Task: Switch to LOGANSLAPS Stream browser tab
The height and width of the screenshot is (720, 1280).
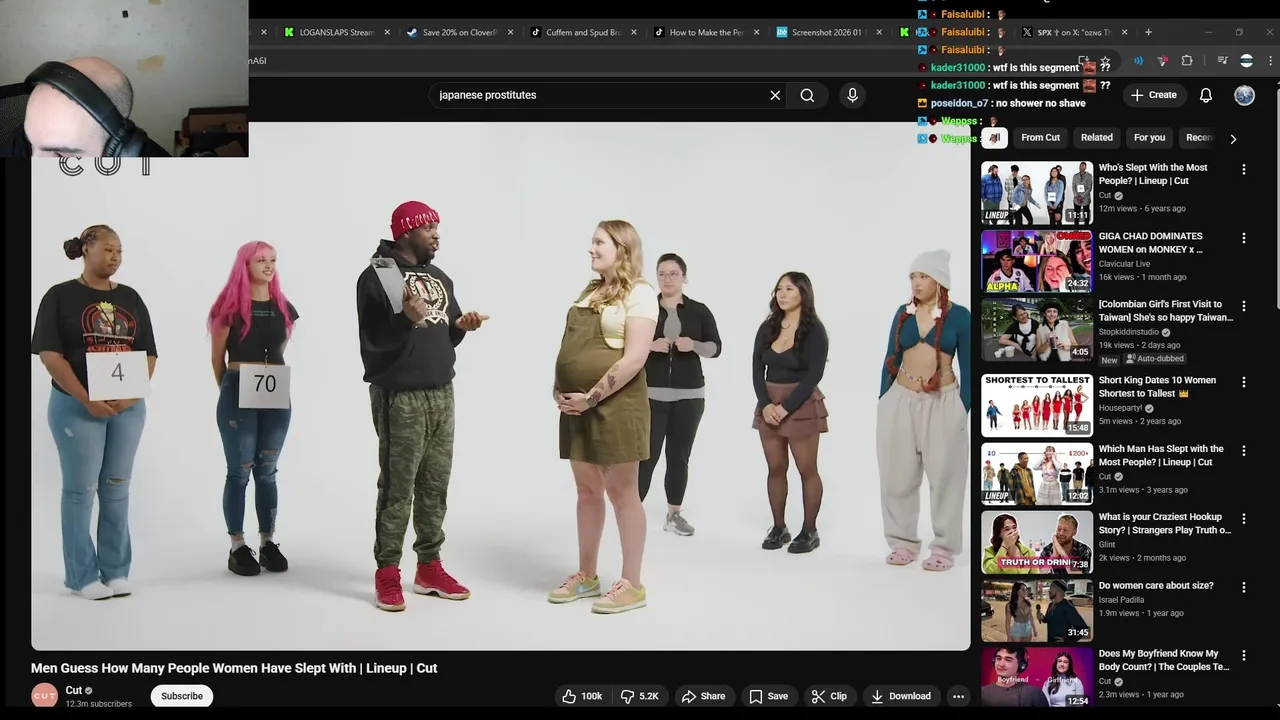Action: point(336,32)
